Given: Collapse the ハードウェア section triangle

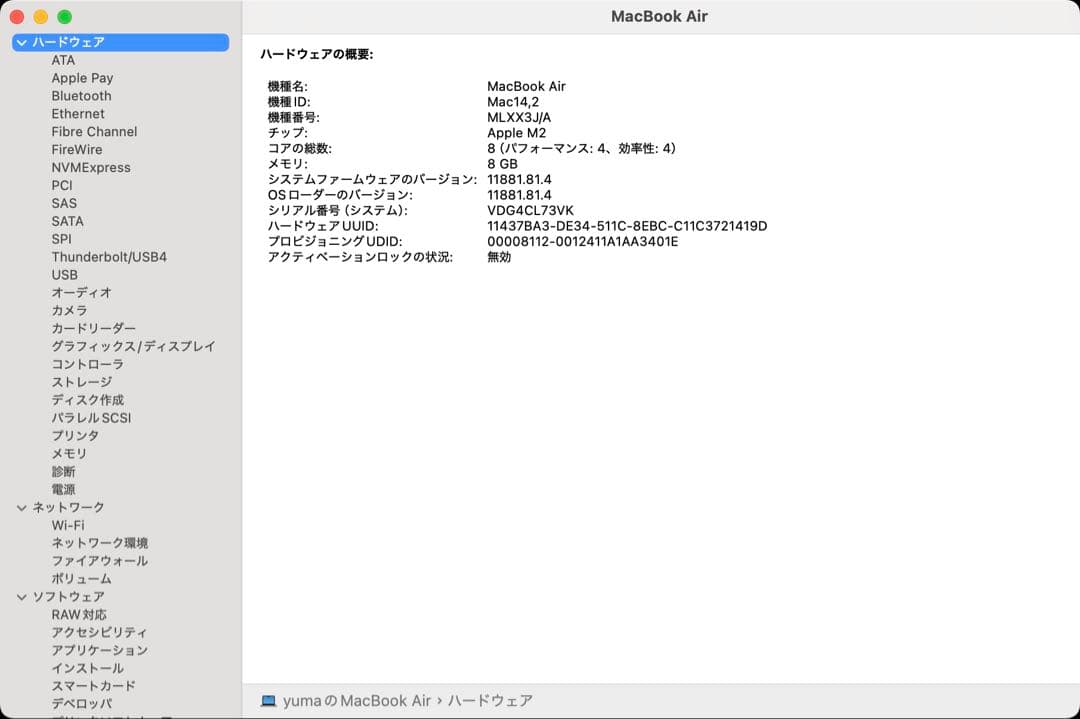Looking at the screenshot, I should click(x=21, y=42).
